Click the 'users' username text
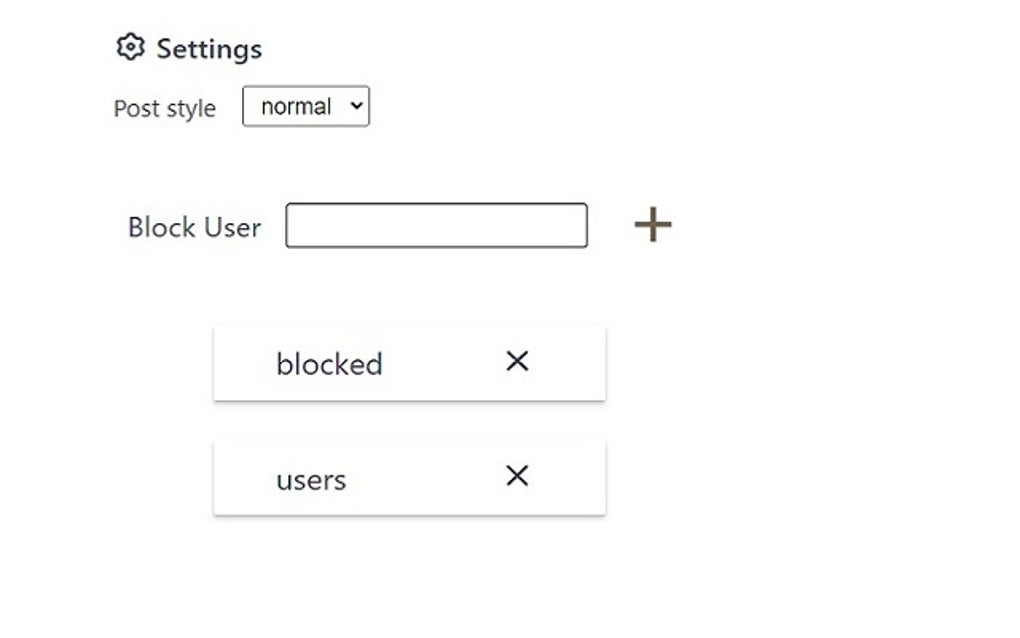Screen dimensions: 1020x638 click(311, 480)
